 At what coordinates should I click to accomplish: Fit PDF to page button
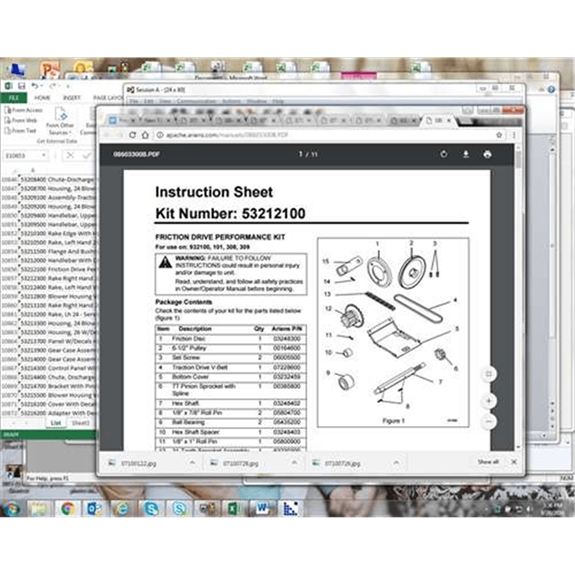coord(488,374)
